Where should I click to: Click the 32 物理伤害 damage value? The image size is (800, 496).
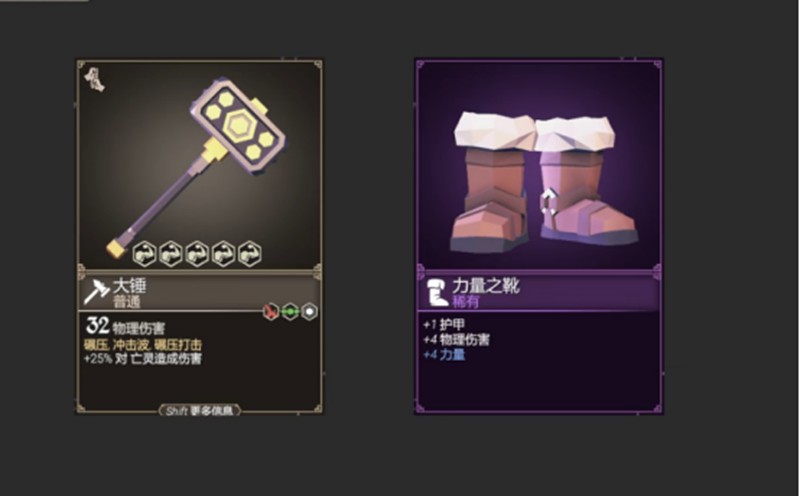[125, 326]
